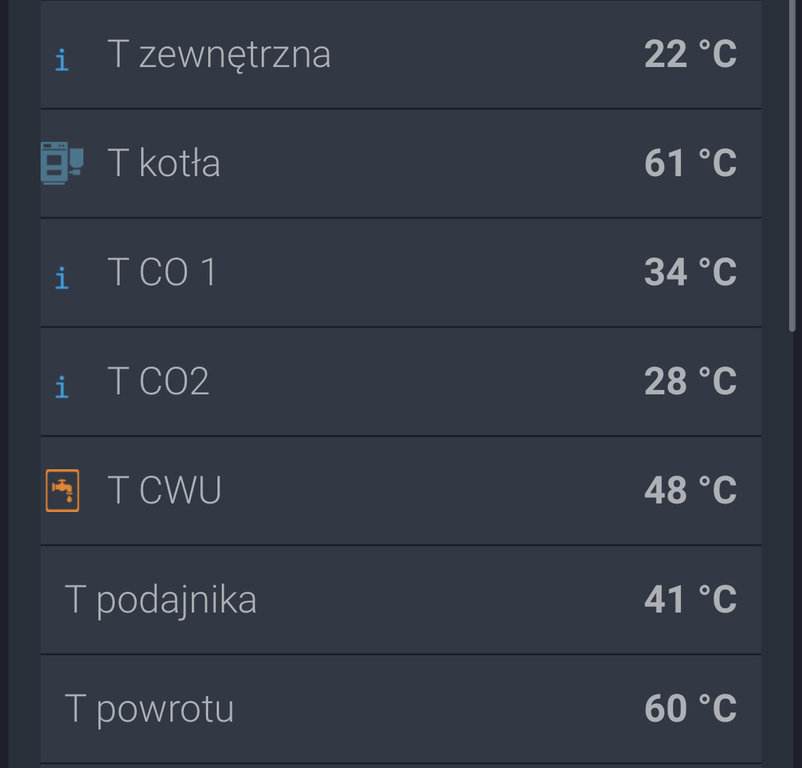Click the 48 °C value for T CWU
802x768 pixels.
pos(690,490)
